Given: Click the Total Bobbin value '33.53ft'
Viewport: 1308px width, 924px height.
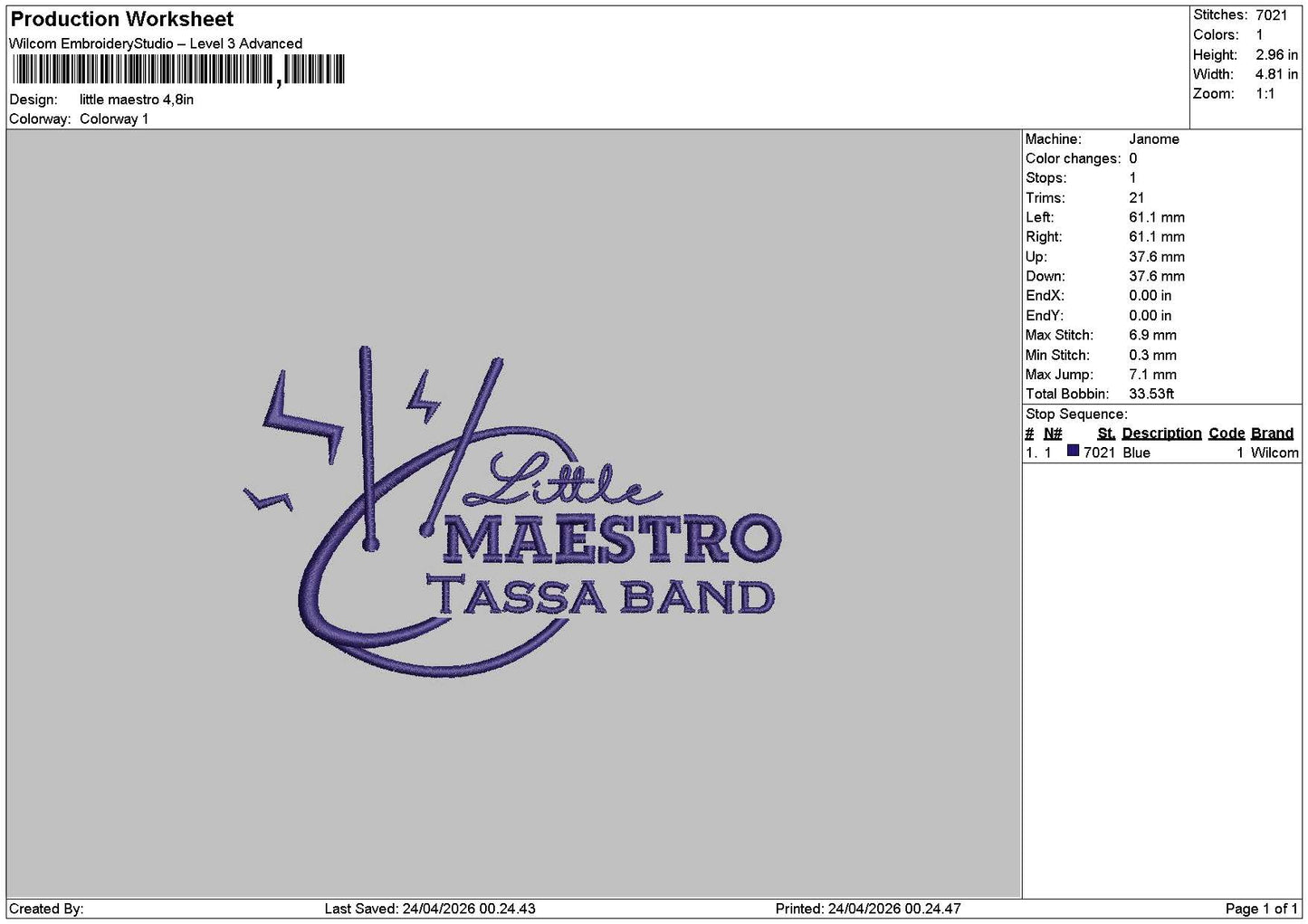Looking at the screenshot, I should click(1151, 395).
